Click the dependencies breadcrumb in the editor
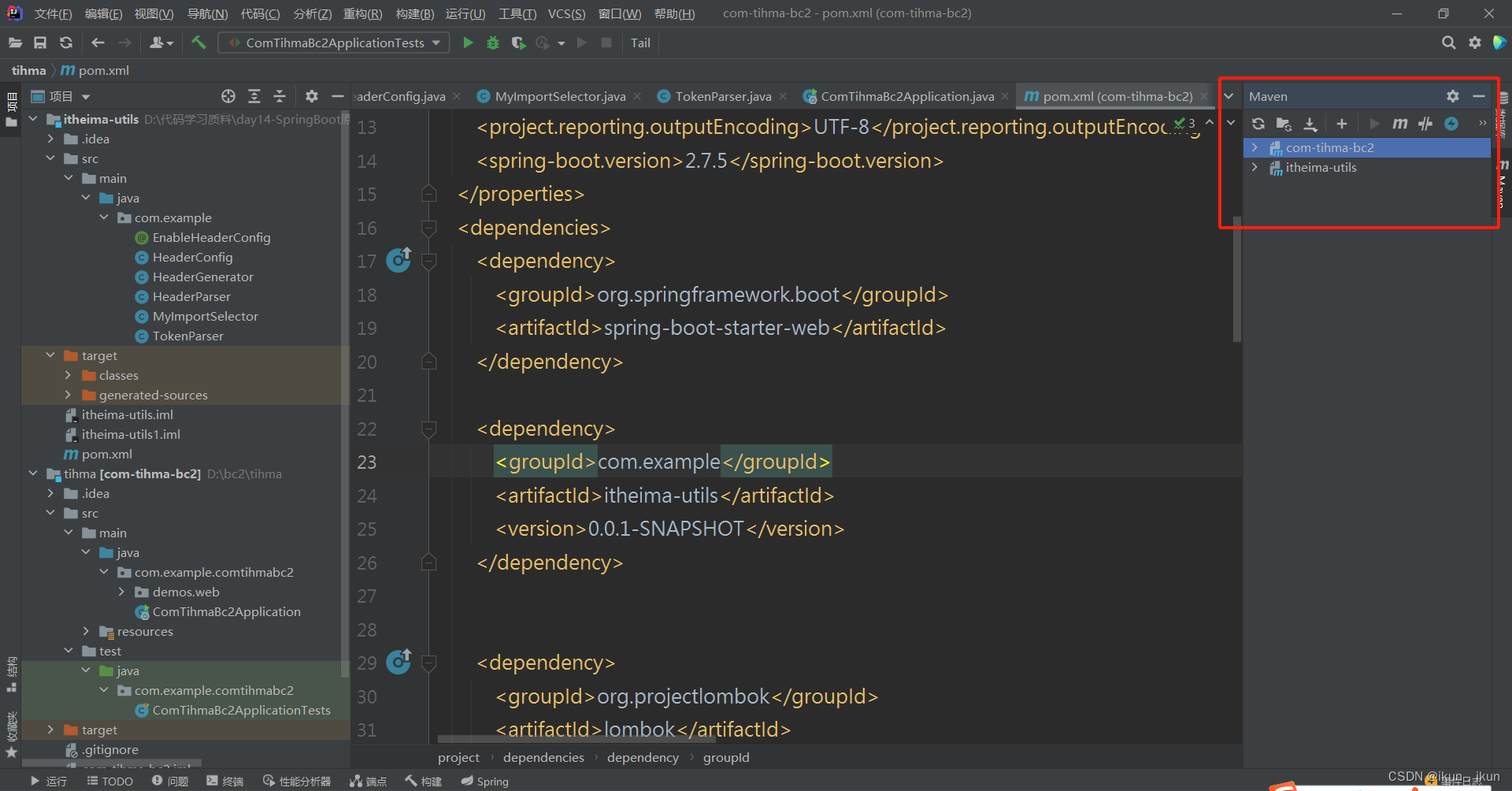 543,757
